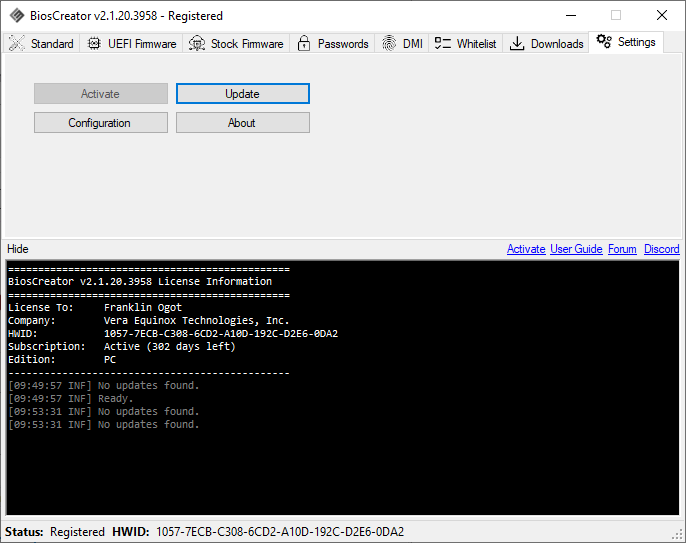Click the License Information header line
Image resolution: width=686 pixels, height=543 pixels.
(140, 281)
